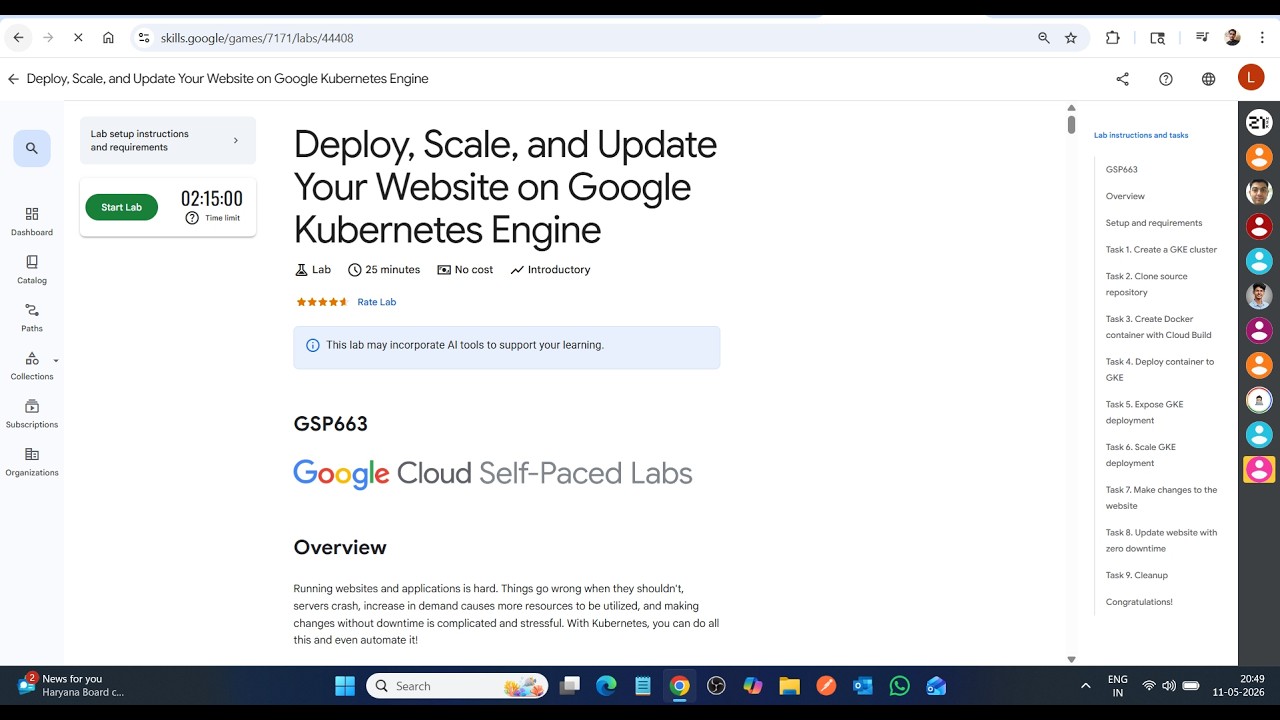Open the browser extensions puzzle icon
Screen dimensions: 1280x720
[x=1113, y=38]
